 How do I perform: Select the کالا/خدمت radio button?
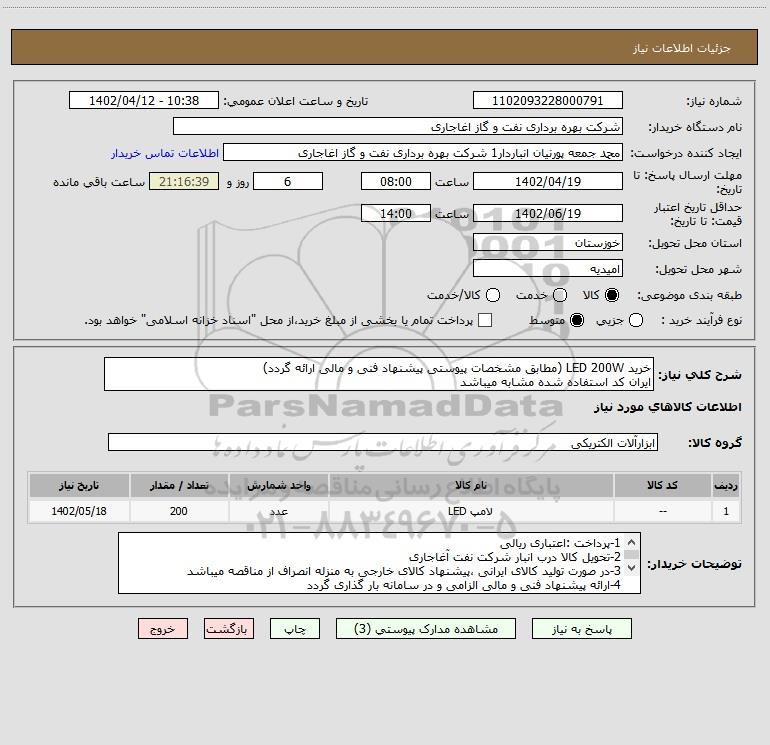point(493,295)
